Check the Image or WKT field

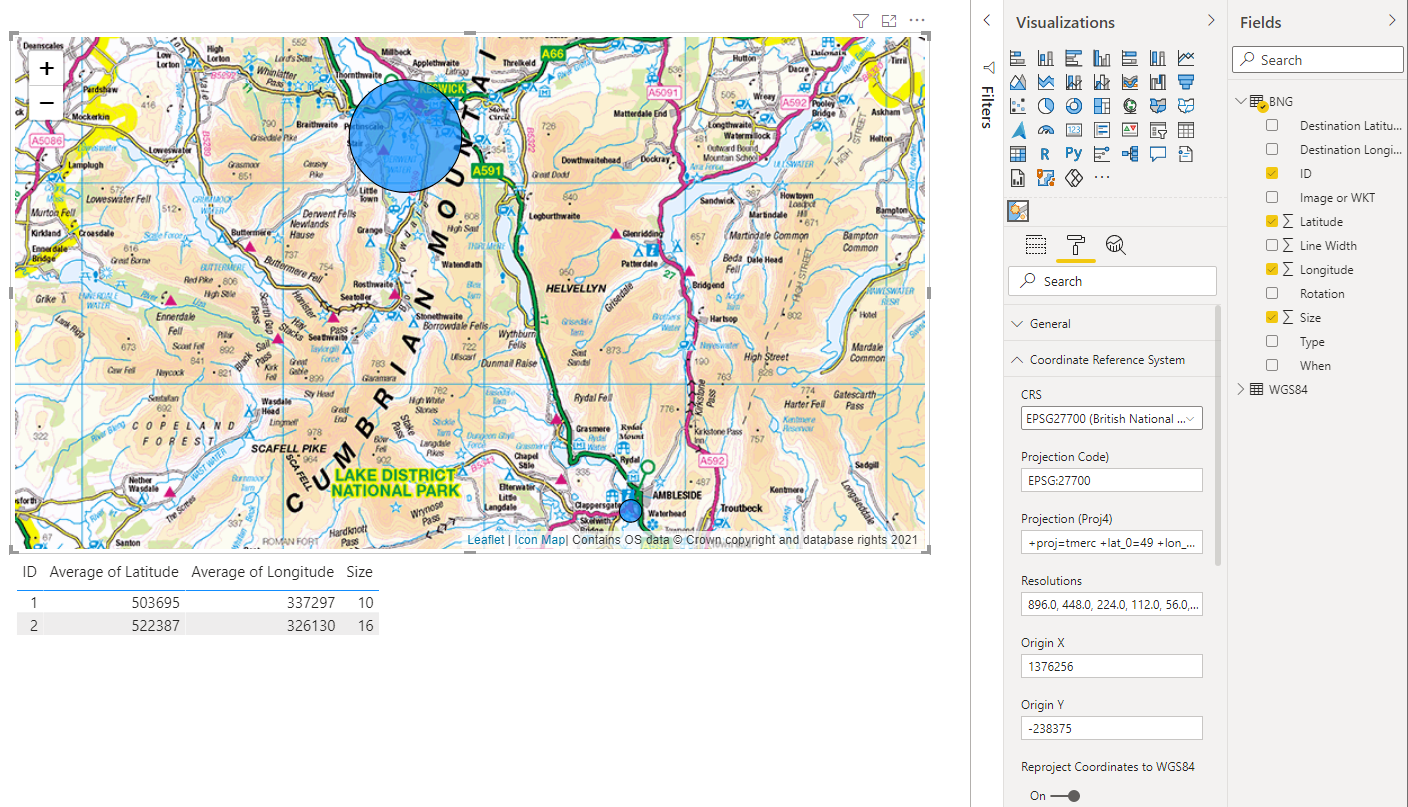click(x=1272, y=198)
